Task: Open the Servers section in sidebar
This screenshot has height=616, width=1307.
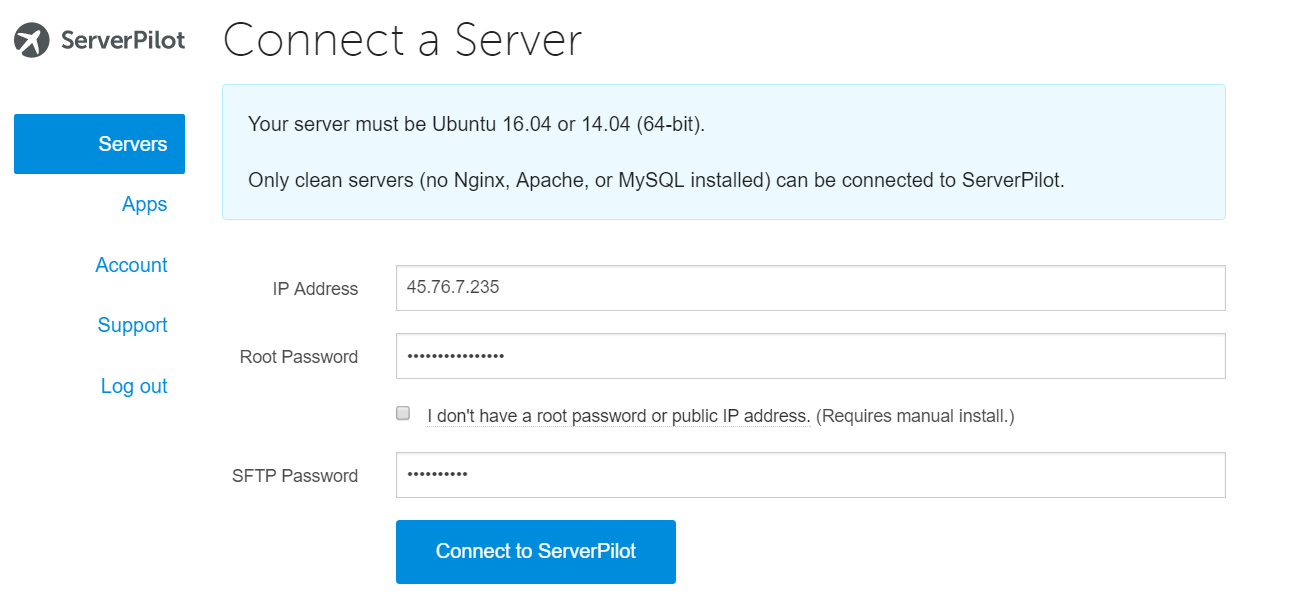Action: (x=100, y=144)
